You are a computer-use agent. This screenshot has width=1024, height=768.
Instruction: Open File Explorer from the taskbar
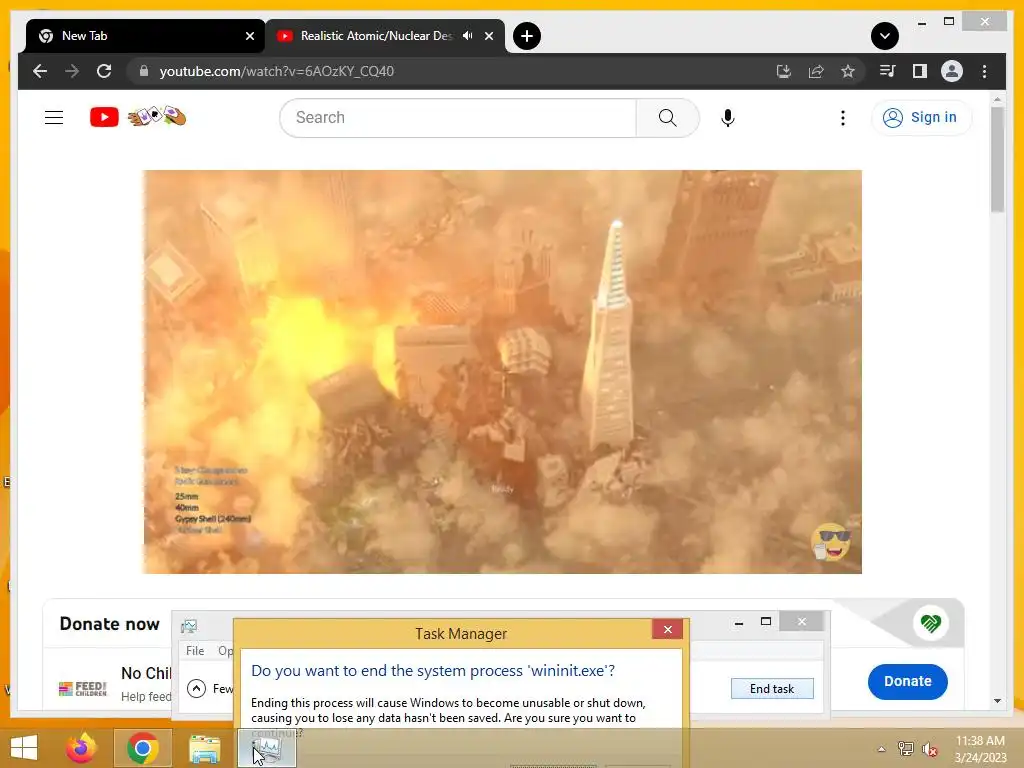(x=204, y=748)
